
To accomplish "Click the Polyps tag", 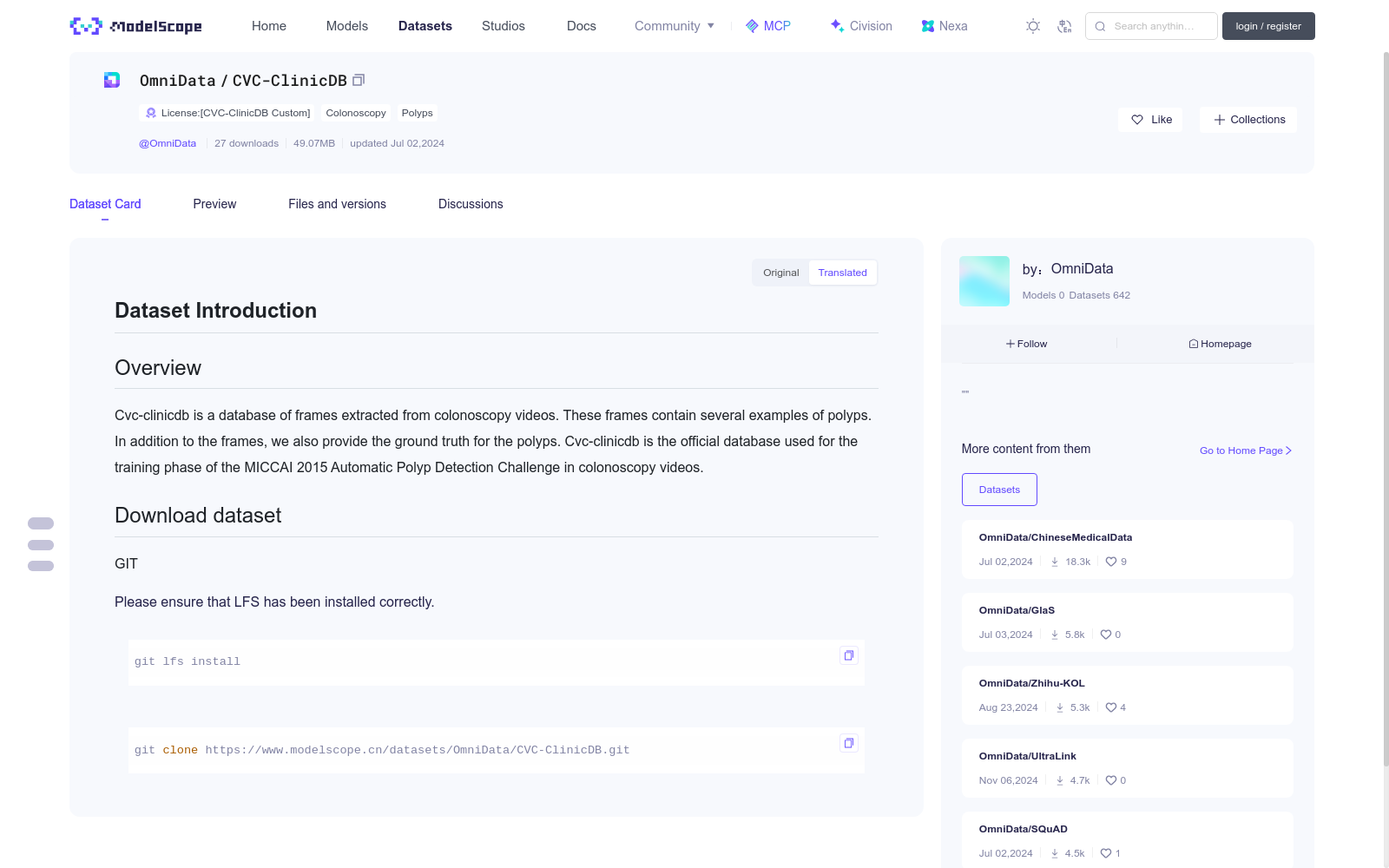I will (x=417, y=113).
